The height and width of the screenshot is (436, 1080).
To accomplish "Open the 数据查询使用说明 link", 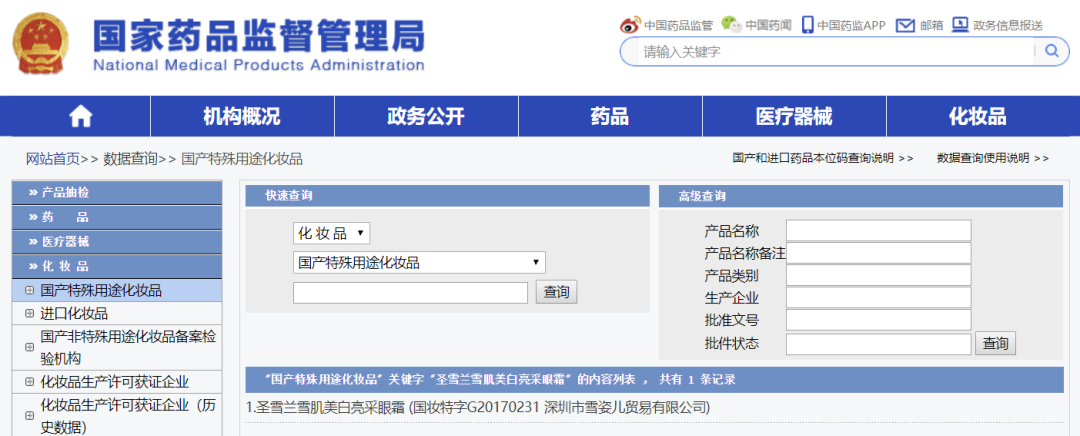I will click(993, 158).
